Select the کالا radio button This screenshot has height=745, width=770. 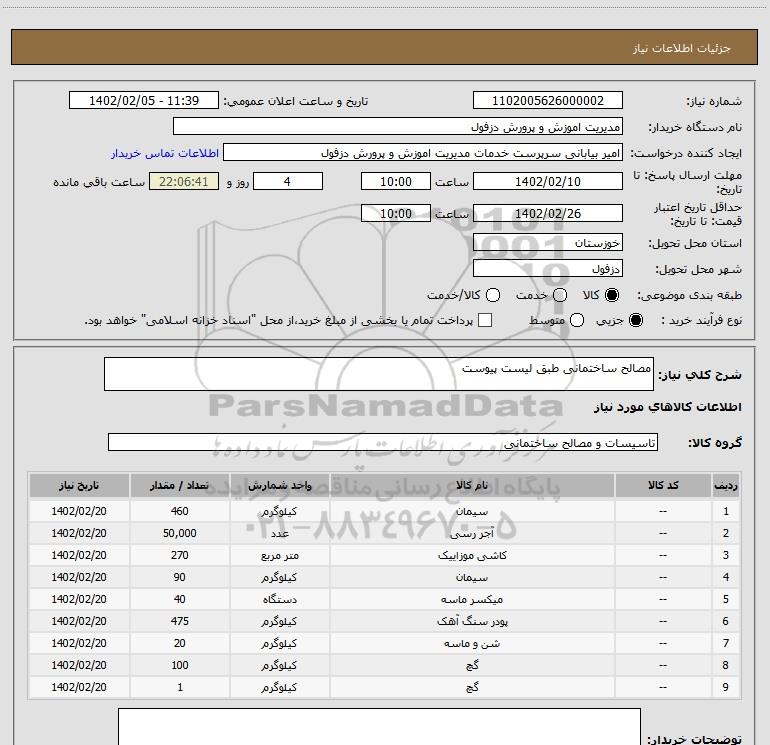point(612,295)
